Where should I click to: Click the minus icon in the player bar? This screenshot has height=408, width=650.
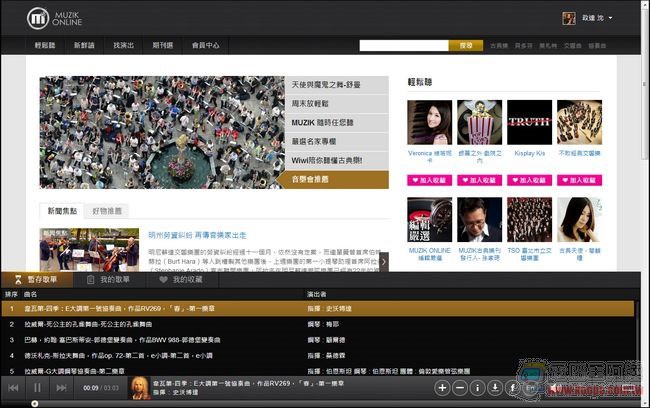click(x=460, y=388)
